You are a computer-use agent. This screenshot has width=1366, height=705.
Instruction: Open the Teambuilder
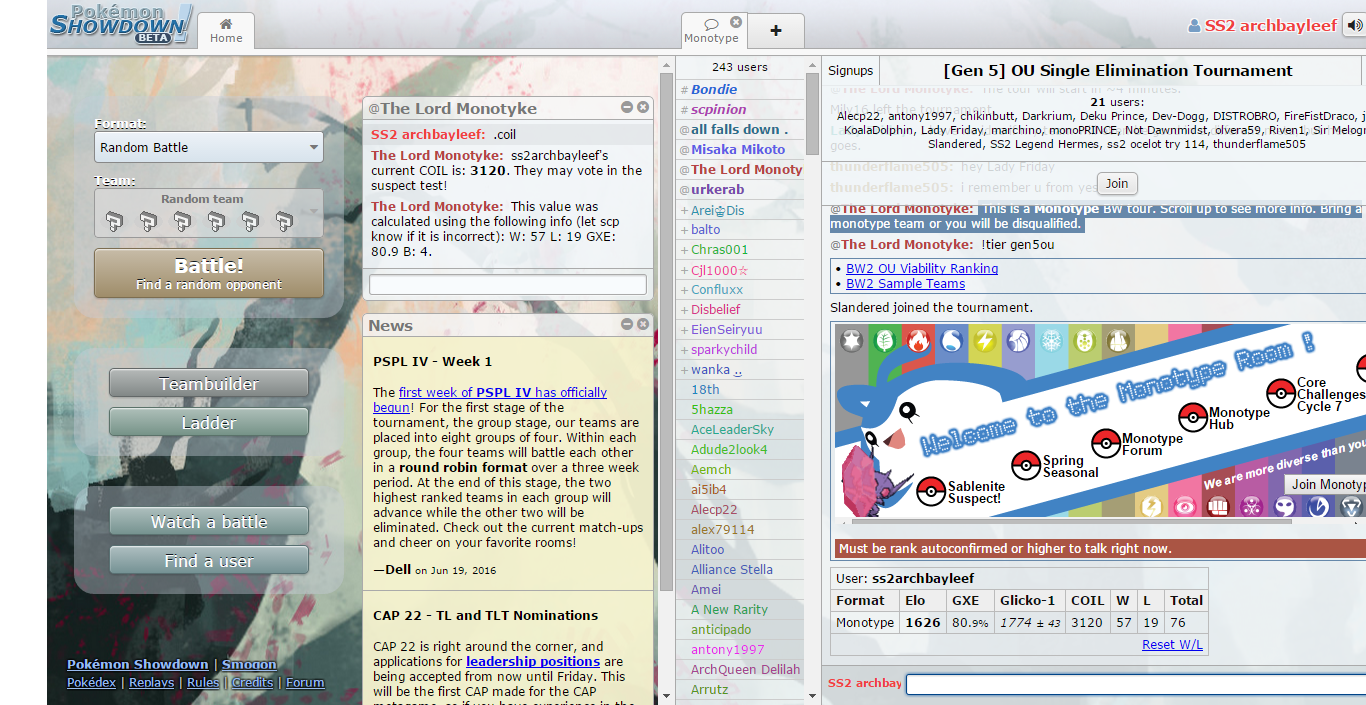(209, 384)
